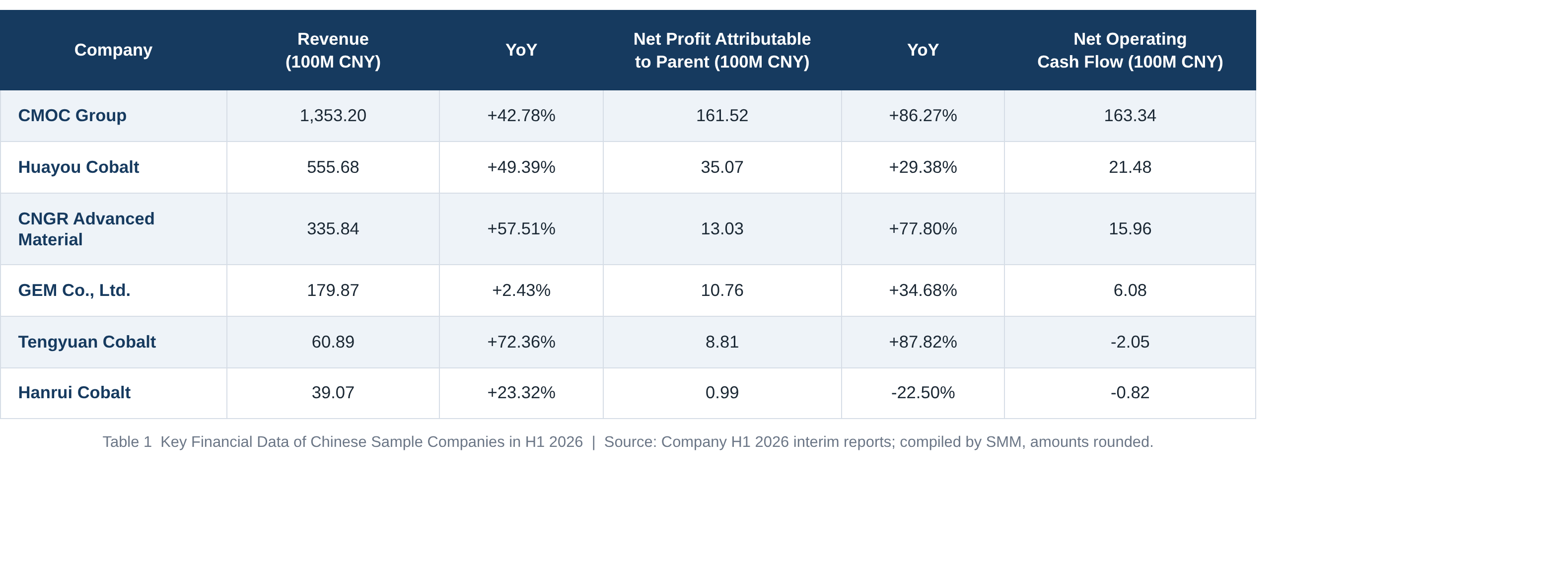The width and height of the screenshot is (1568, 573).
Task: Click CNGR Advanced Material cell
Action: coord(86,229)
